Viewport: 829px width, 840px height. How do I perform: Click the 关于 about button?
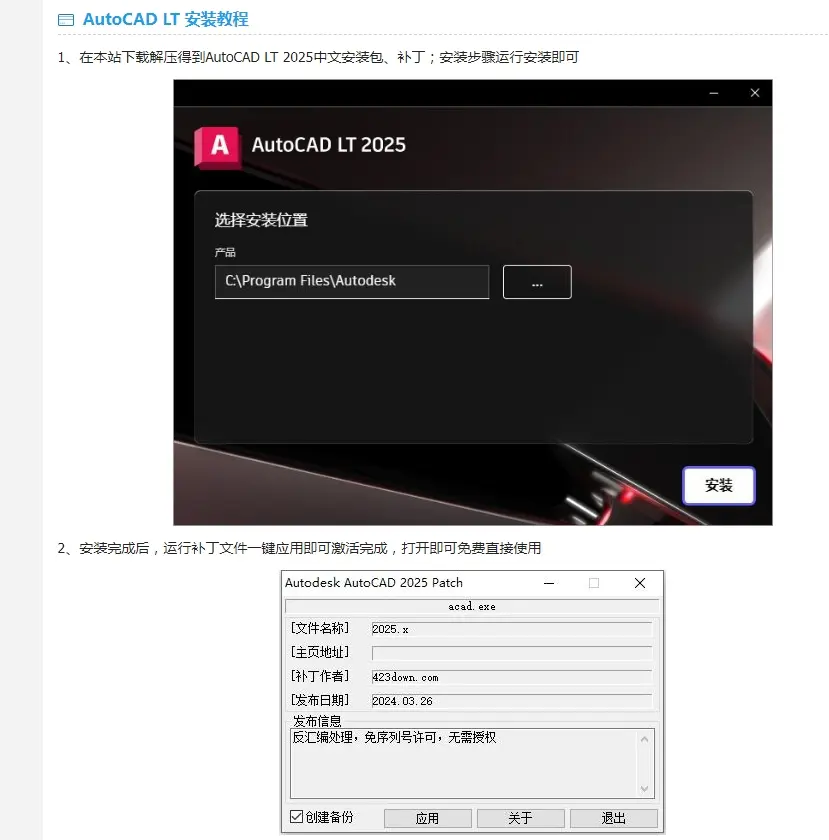pos(520,818)
